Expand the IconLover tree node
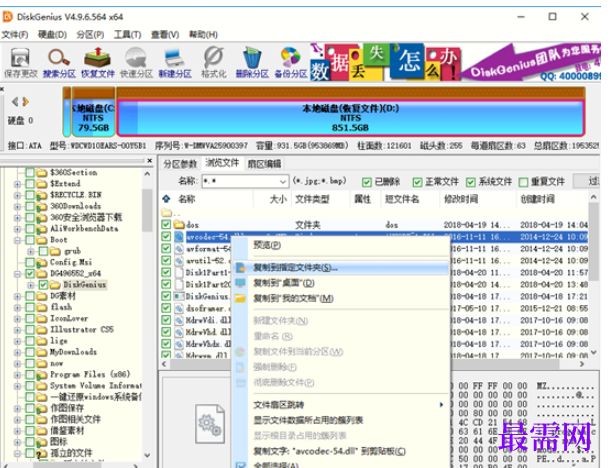This screenshot has height=468, width=610. click(18, 319)
